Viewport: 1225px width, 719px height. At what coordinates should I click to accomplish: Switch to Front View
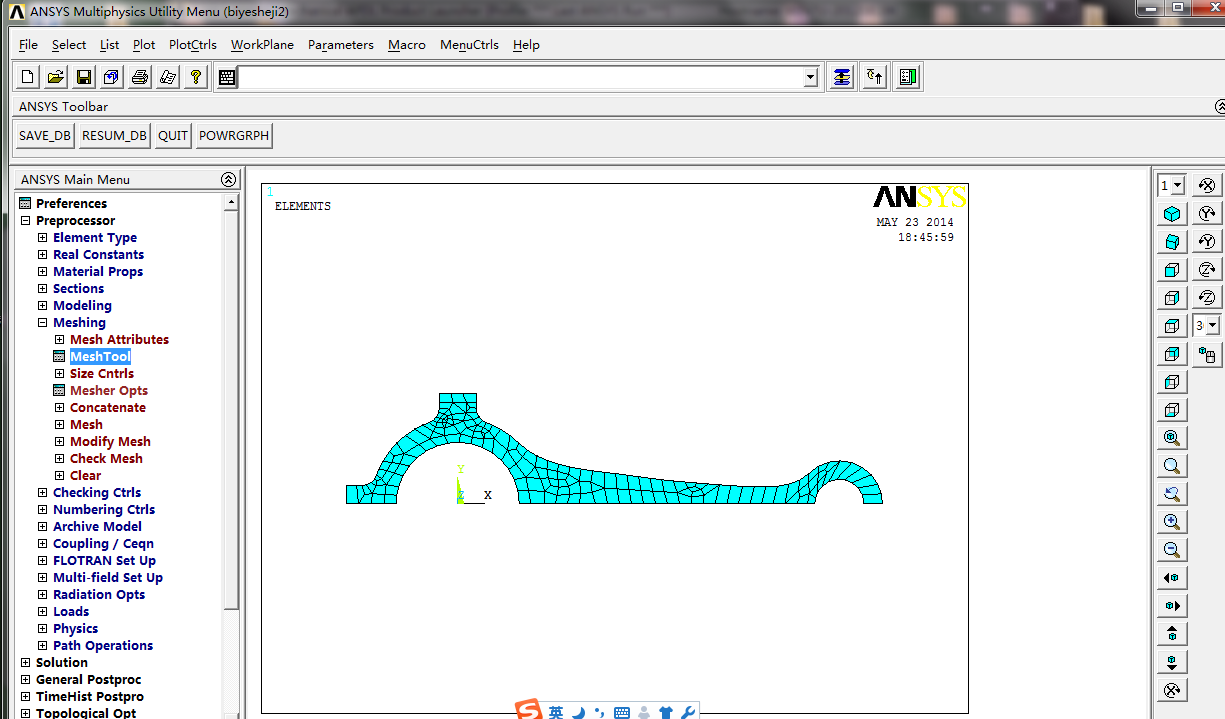coord(1172,270)
